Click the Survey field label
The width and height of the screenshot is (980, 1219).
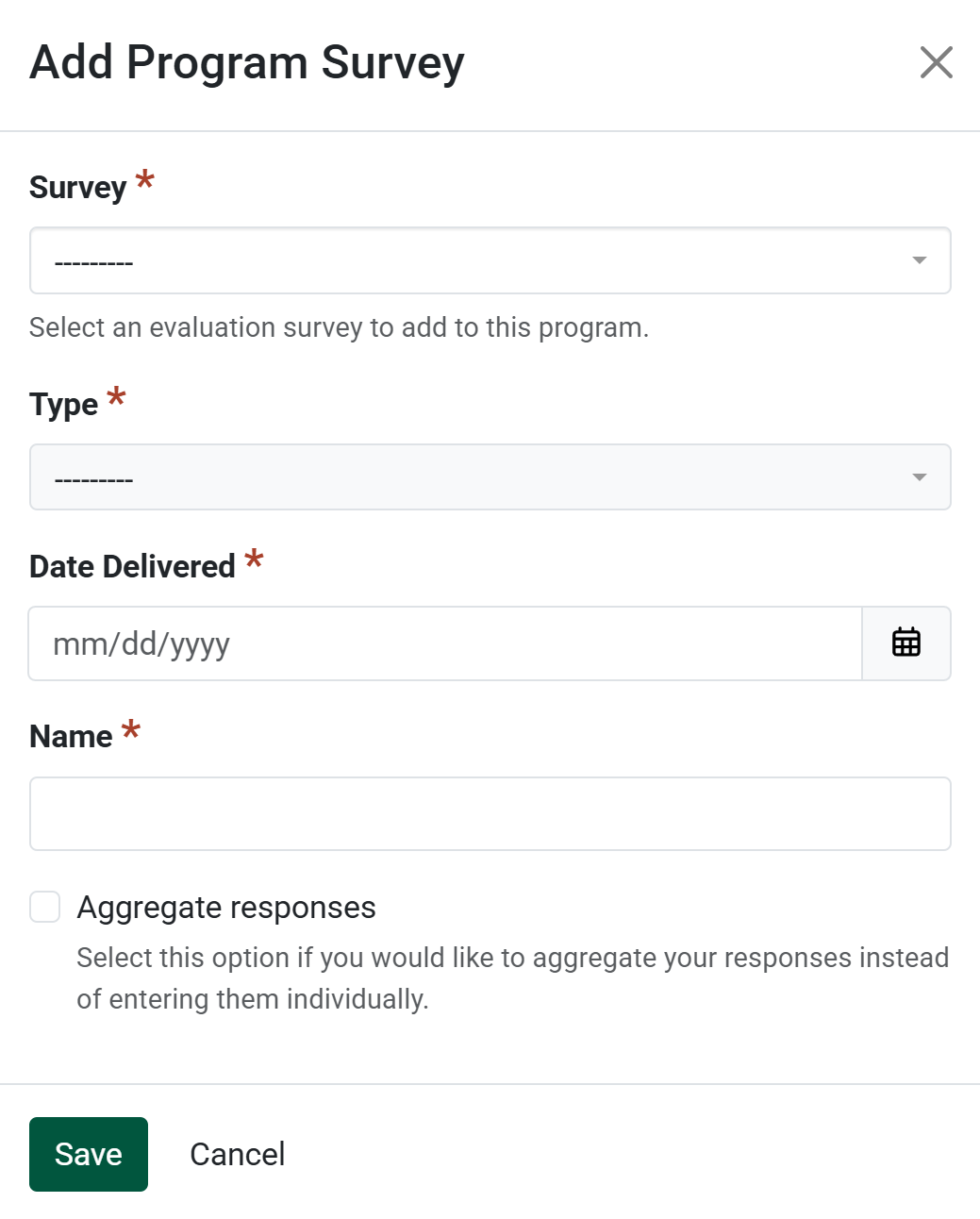click(x=77, y=188)
